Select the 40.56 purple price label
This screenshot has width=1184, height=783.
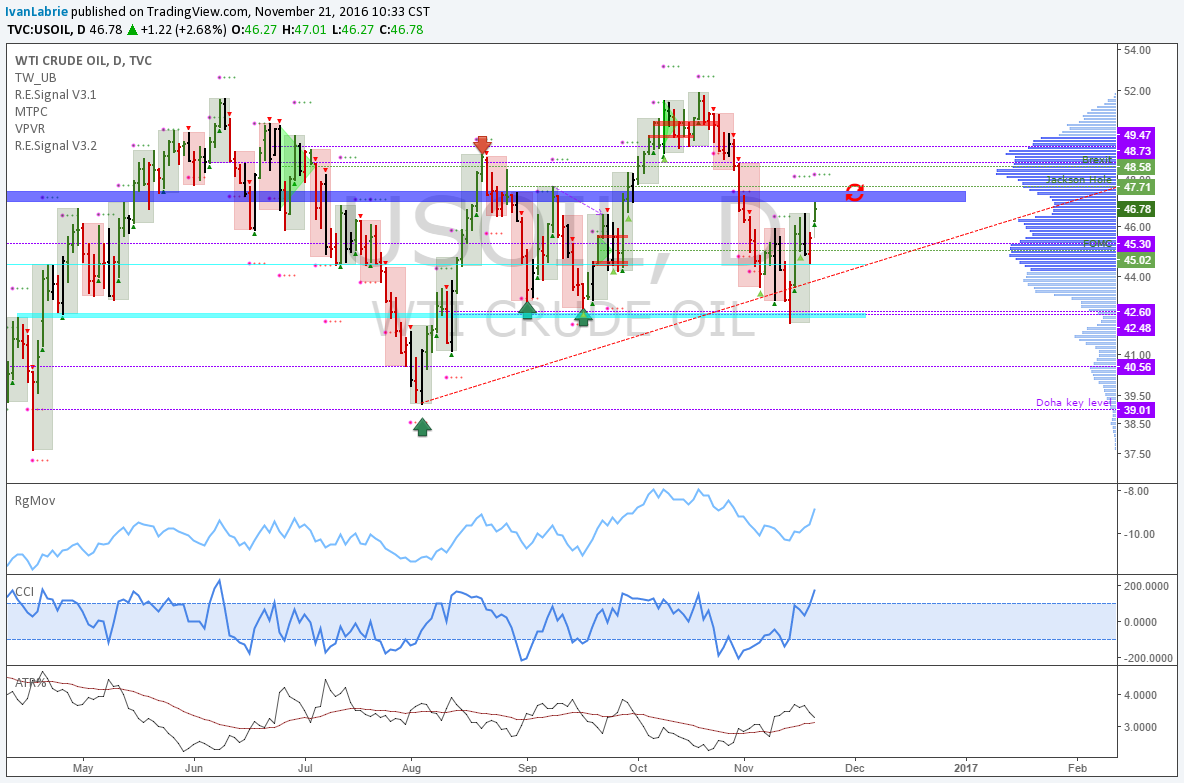click(1137, 367)
